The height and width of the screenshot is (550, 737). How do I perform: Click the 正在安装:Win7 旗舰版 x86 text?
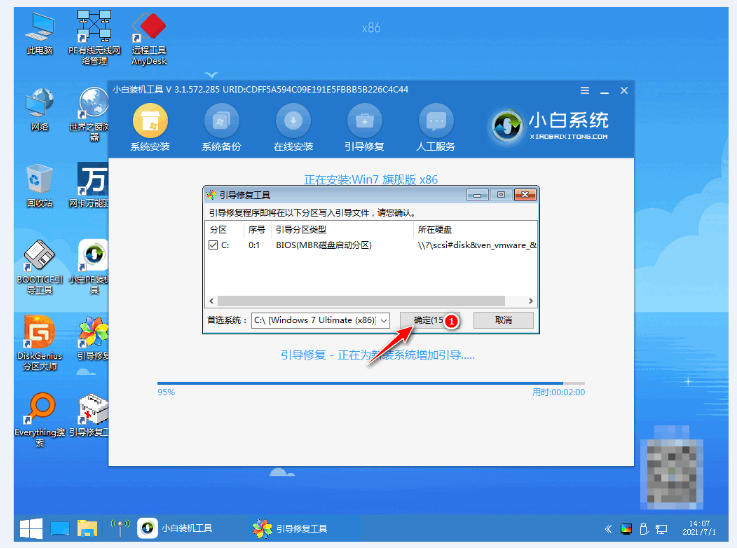tap(371, 180)
